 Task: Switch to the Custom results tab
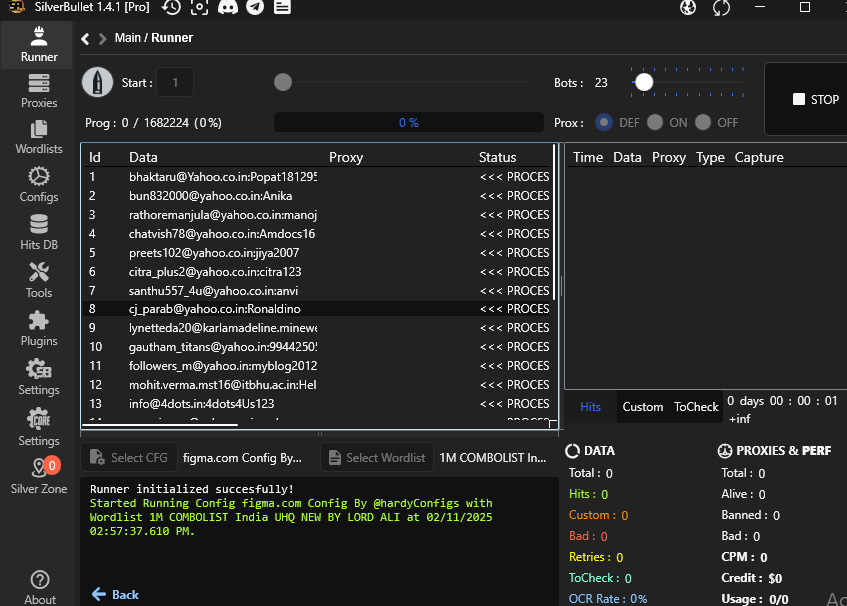642,407
